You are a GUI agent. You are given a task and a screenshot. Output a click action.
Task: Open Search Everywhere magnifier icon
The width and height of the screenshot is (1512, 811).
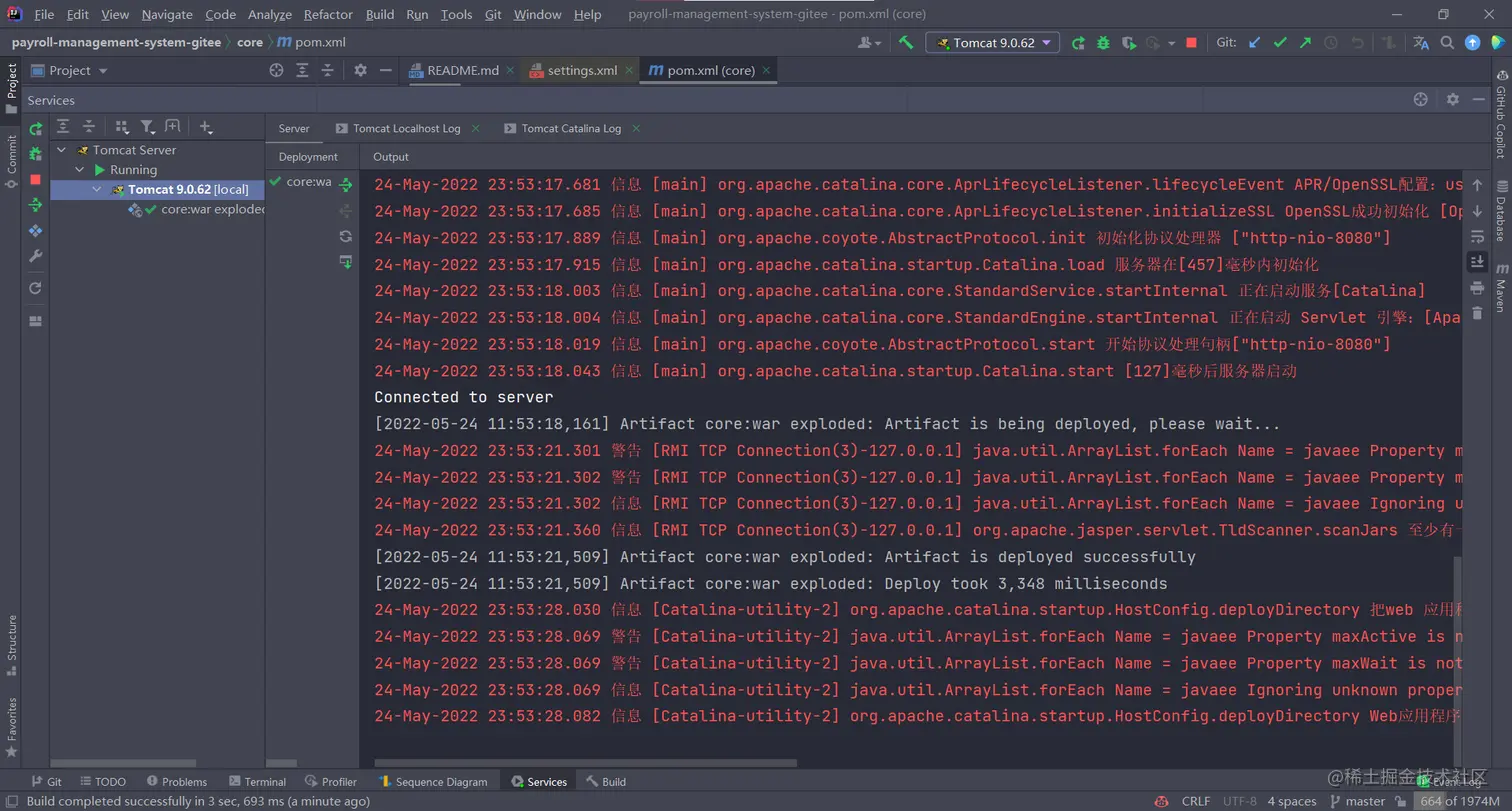click(x=1447, y=43)
